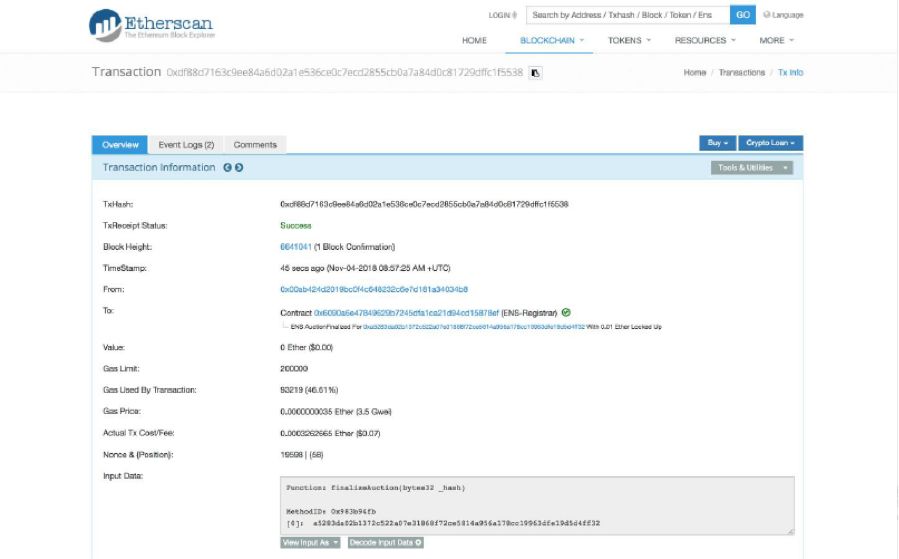Click the green verified checkmark next to ENS-Registrar
This screenshot has width=899, height=559.
(x=567, y=313)
